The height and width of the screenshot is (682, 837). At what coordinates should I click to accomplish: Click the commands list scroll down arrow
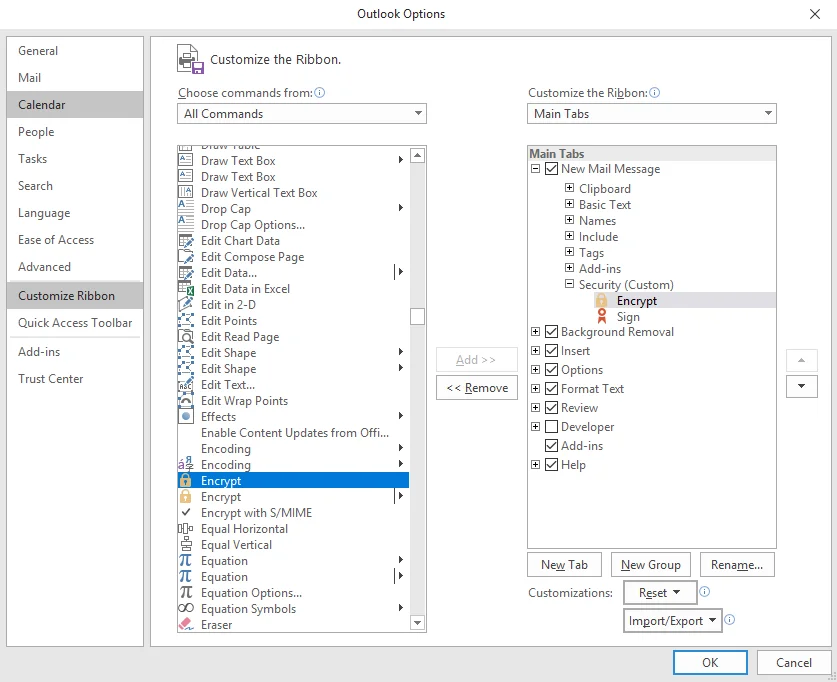[x=417, y=623]
